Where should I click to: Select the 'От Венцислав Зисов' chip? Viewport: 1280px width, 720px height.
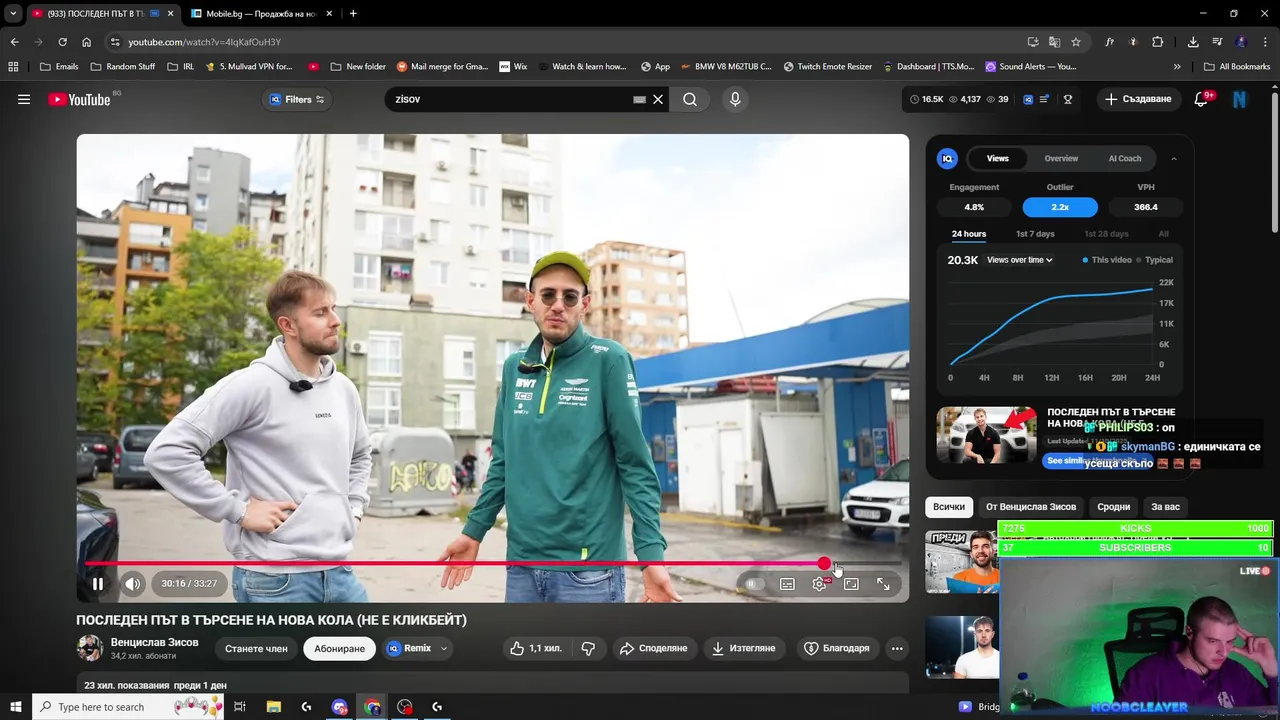click(1030, 507)
